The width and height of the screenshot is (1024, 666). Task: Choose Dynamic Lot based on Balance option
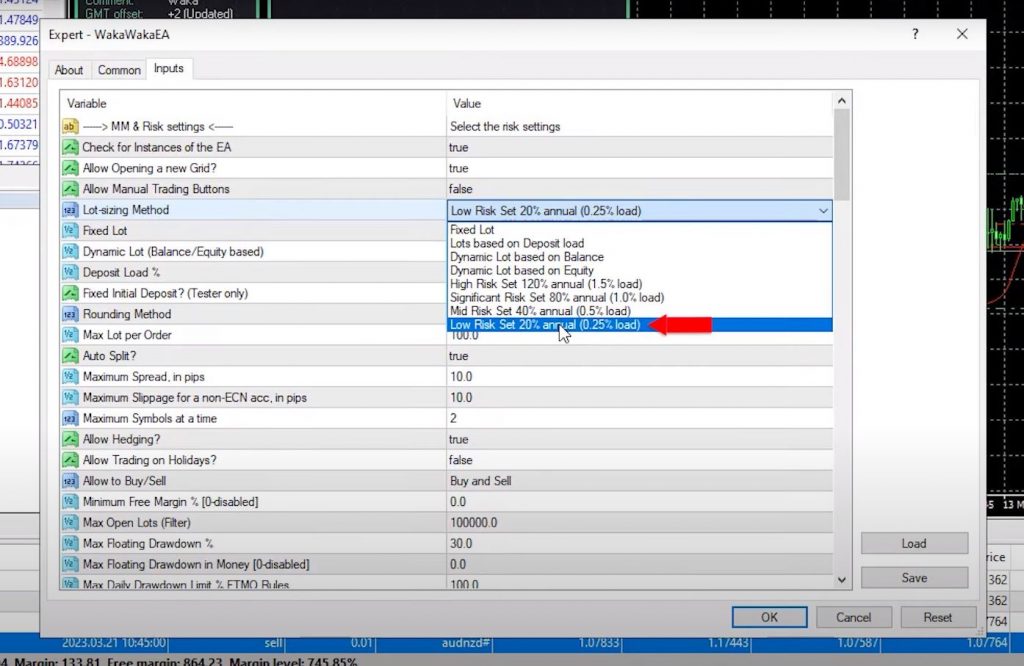[x=526, y=257]
